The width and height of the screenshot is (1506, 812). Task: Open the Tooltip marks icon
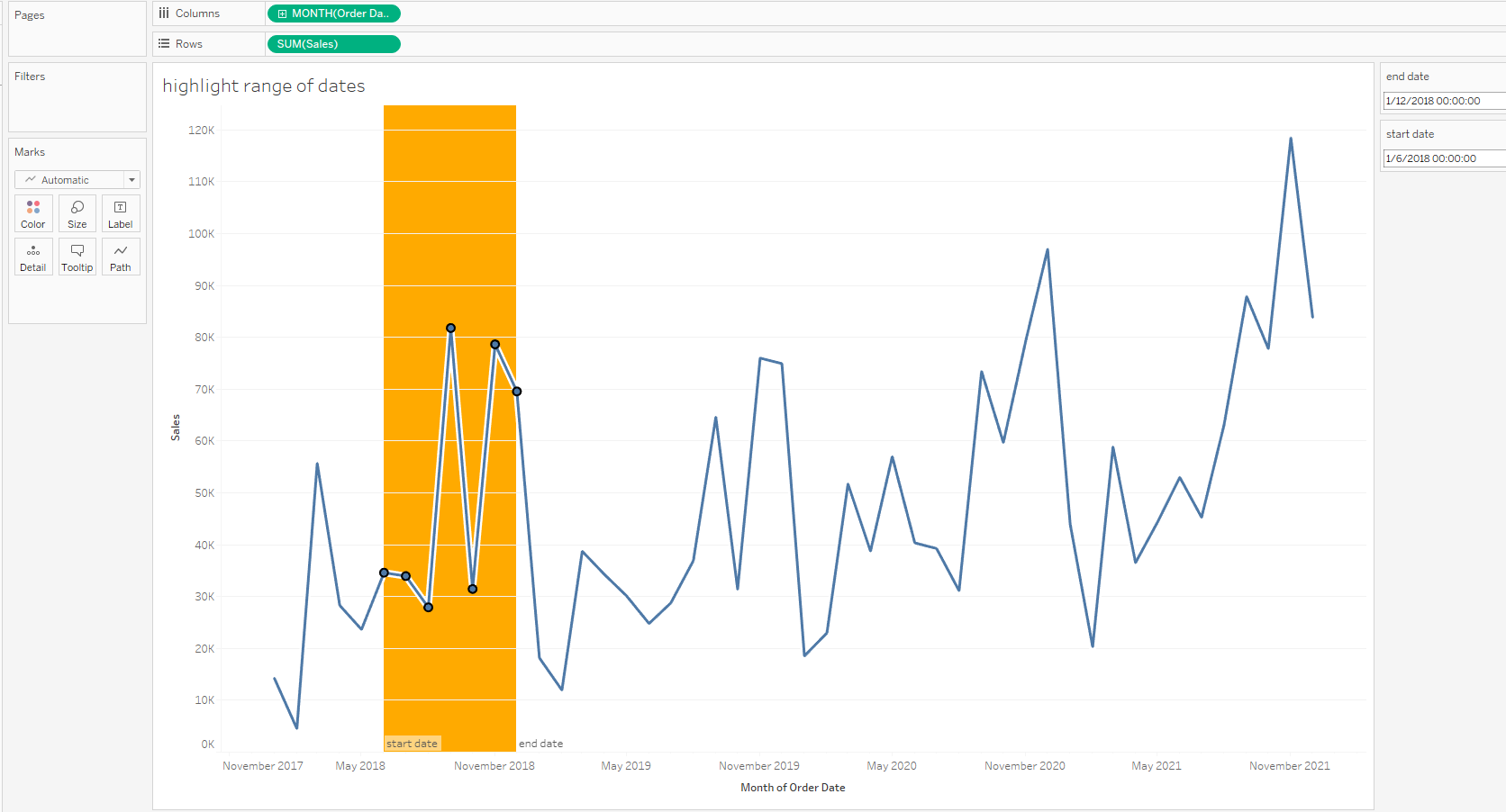tap(77, 257)
